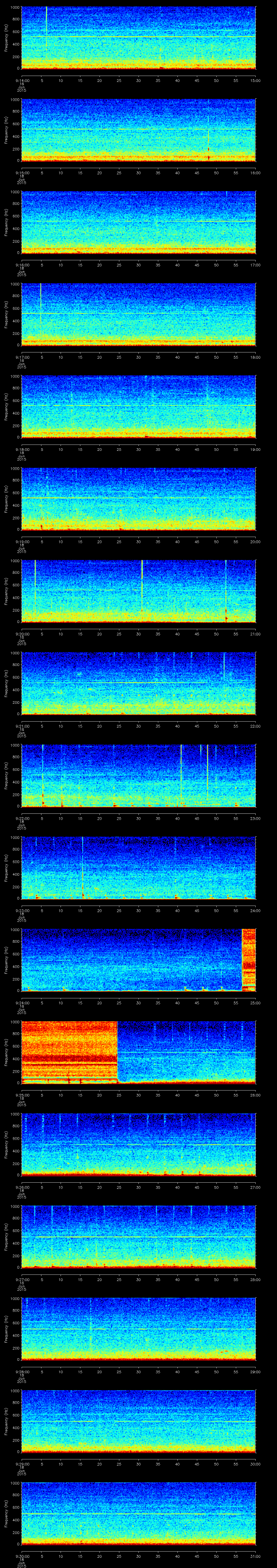Click the 15:00 end time label
The image size is (277, 1568).
click(x=256, y=80)
